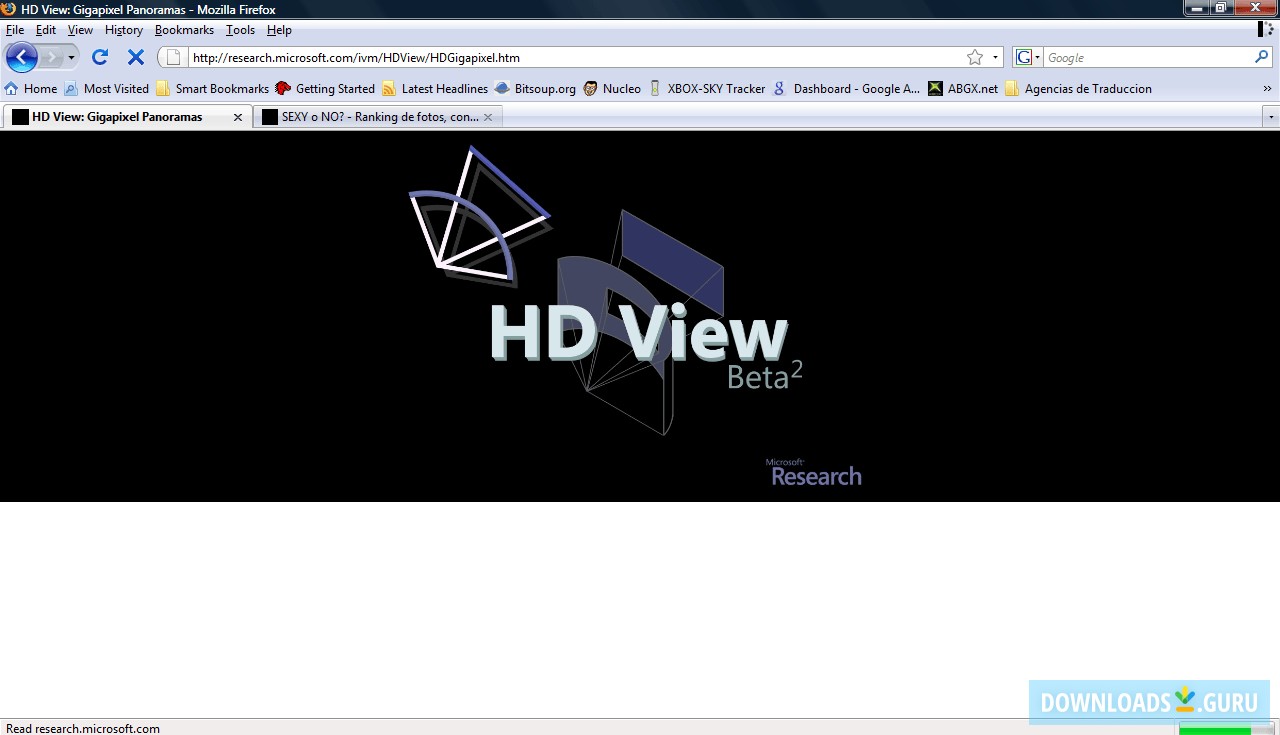
Task: Open the Smart Bookmarks folder
Action: (x=212, y=88)
